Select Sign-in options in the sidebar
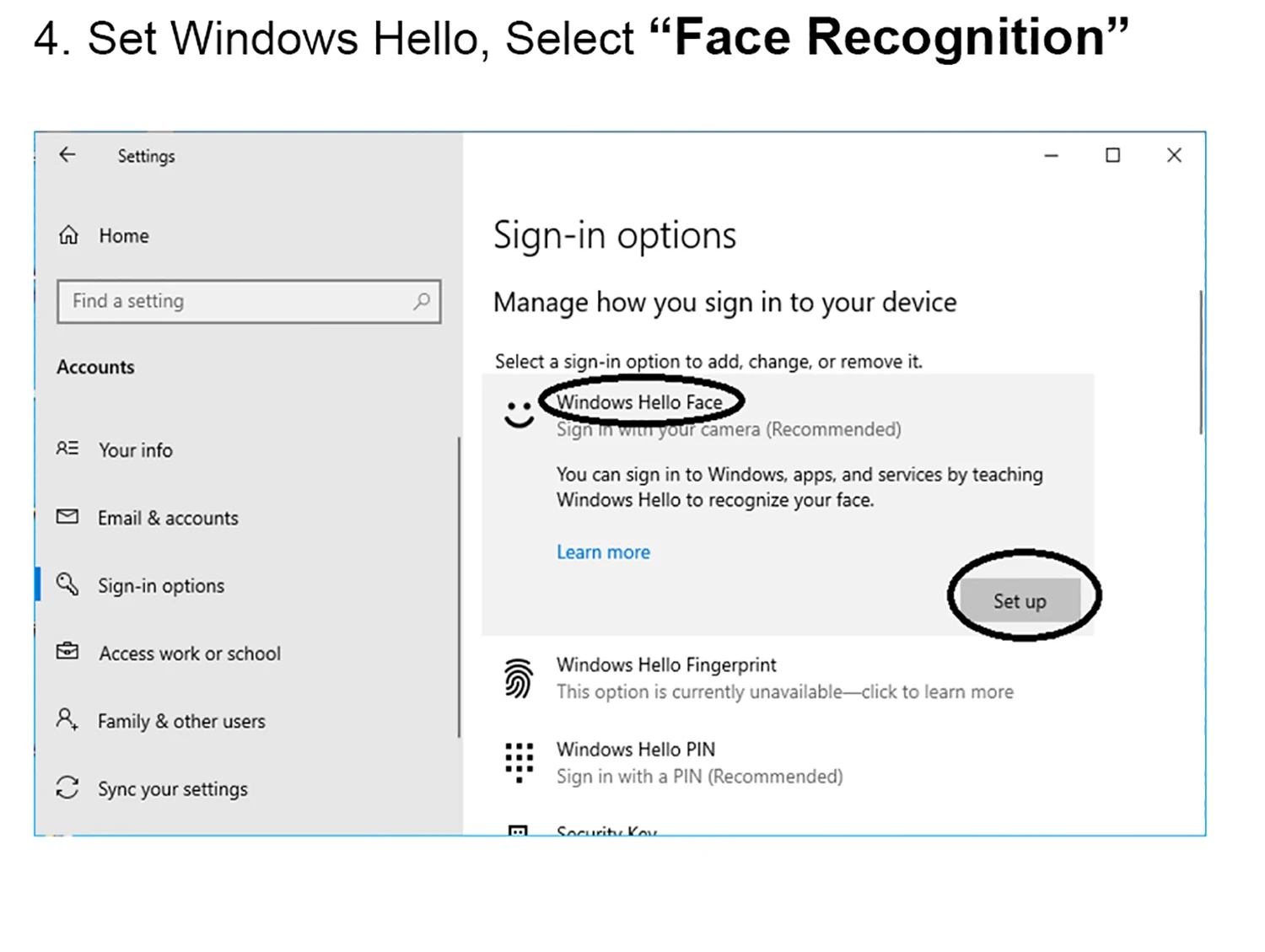Screen dimensions: 1265x952 point(160,584)
